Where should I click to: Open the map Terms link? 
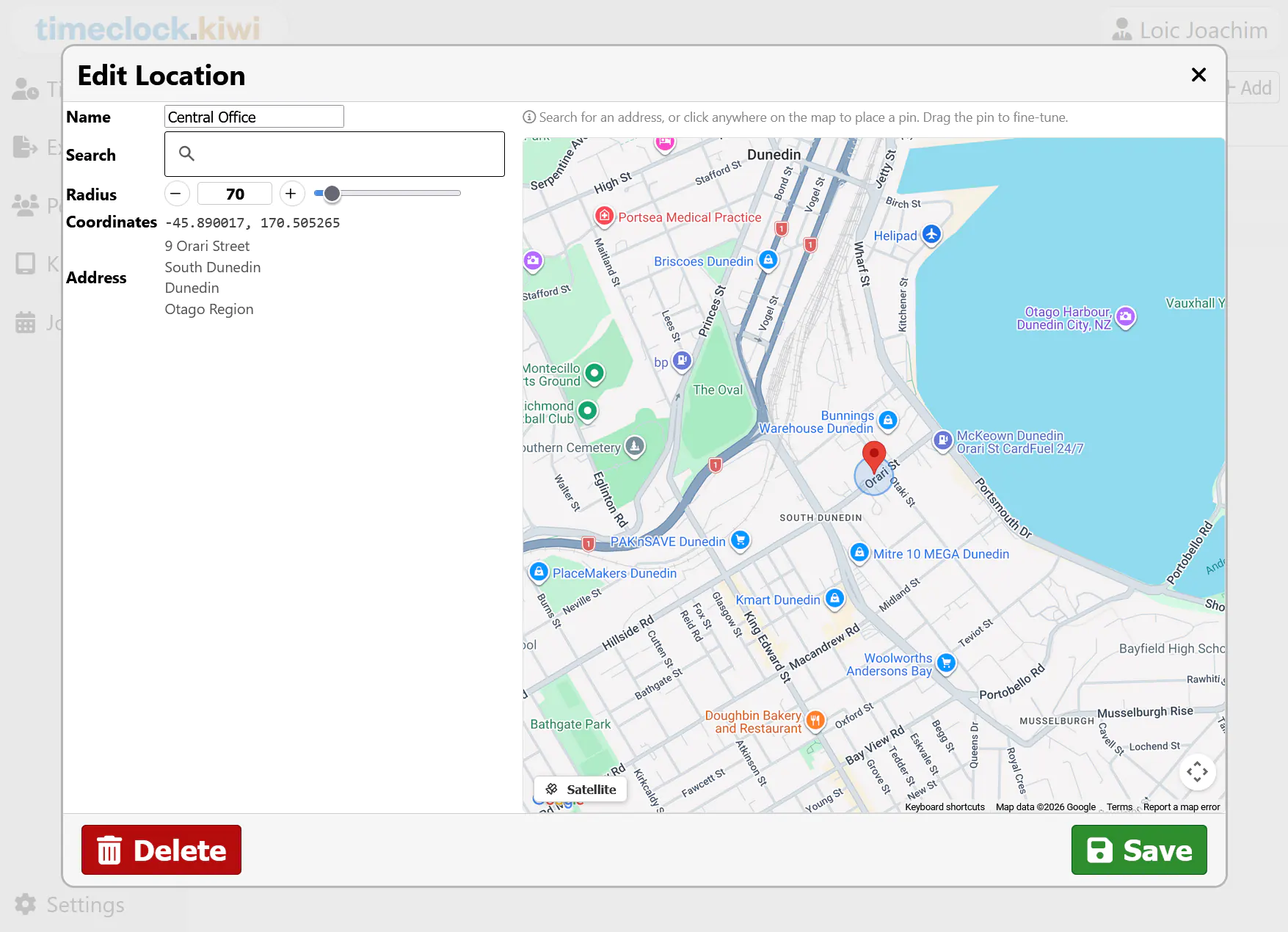(x=1120, y=807)
